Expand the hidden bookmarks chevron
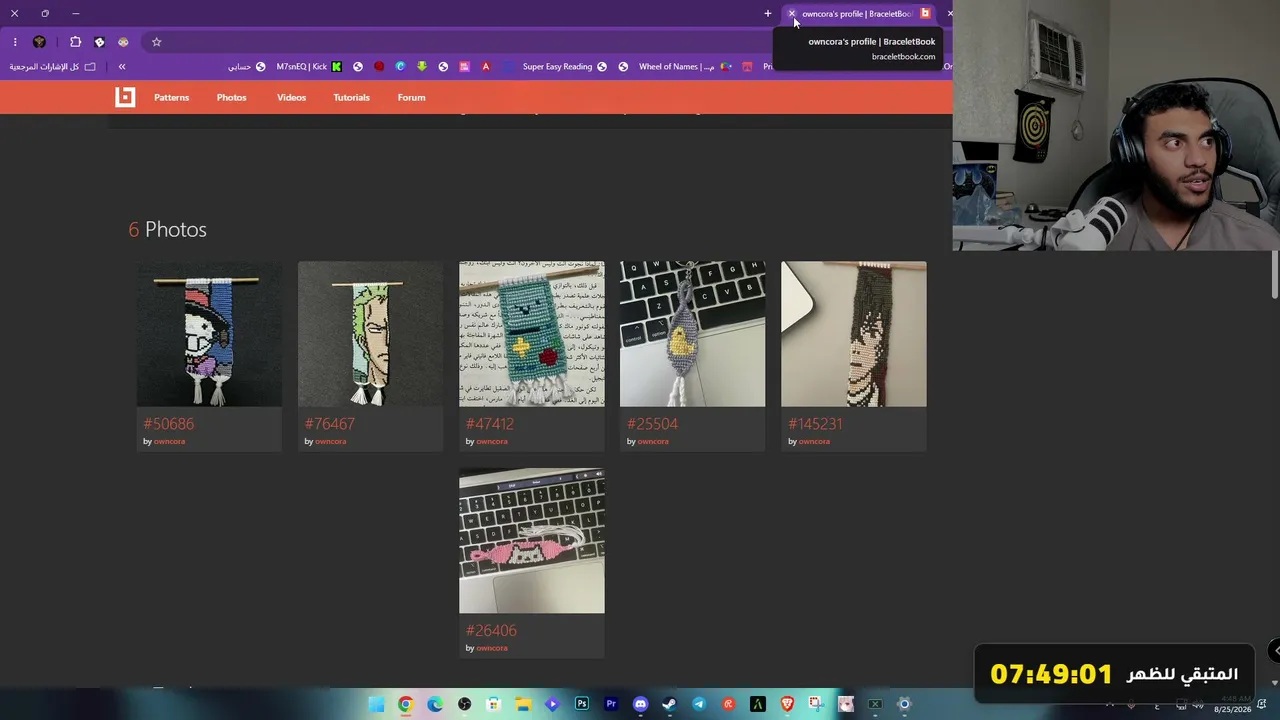The width and height of the screenshot is (1280, 720). [122, 67]
